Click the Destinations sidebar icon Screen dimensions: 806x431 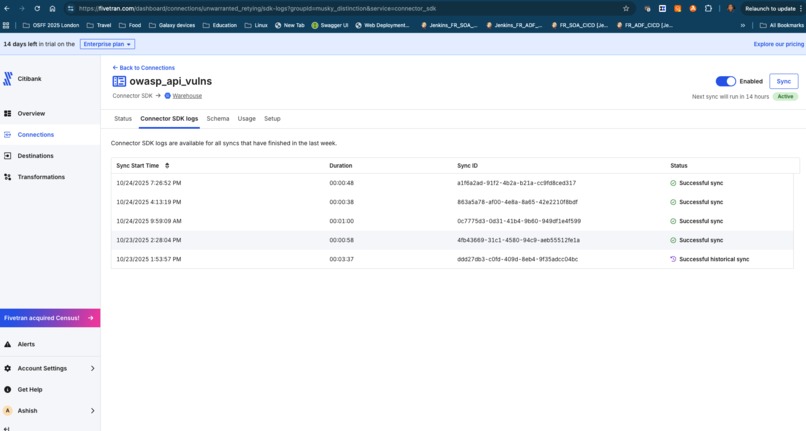(7, 155)
